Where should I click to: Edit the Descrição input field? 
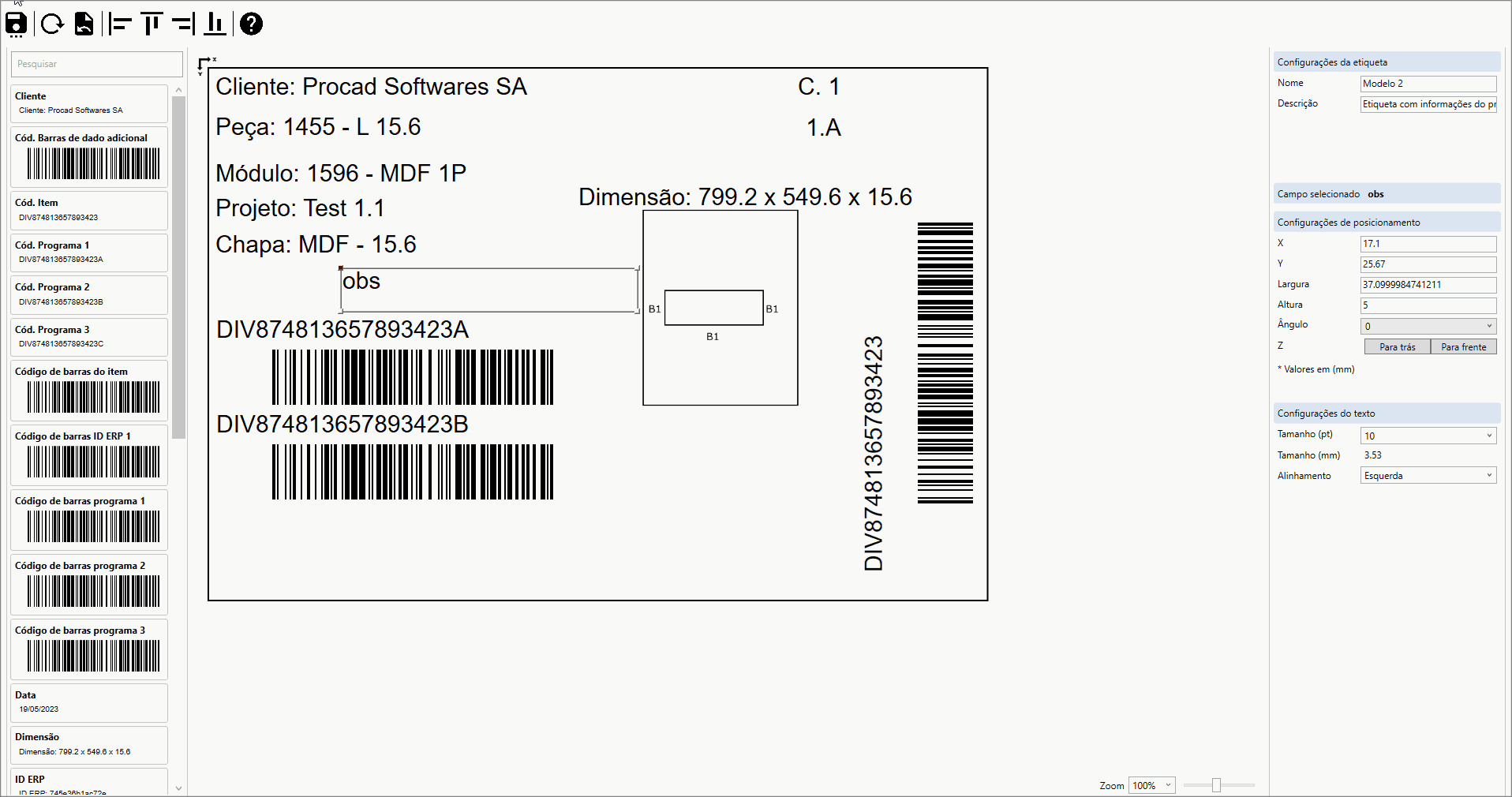pos(1428,104)
